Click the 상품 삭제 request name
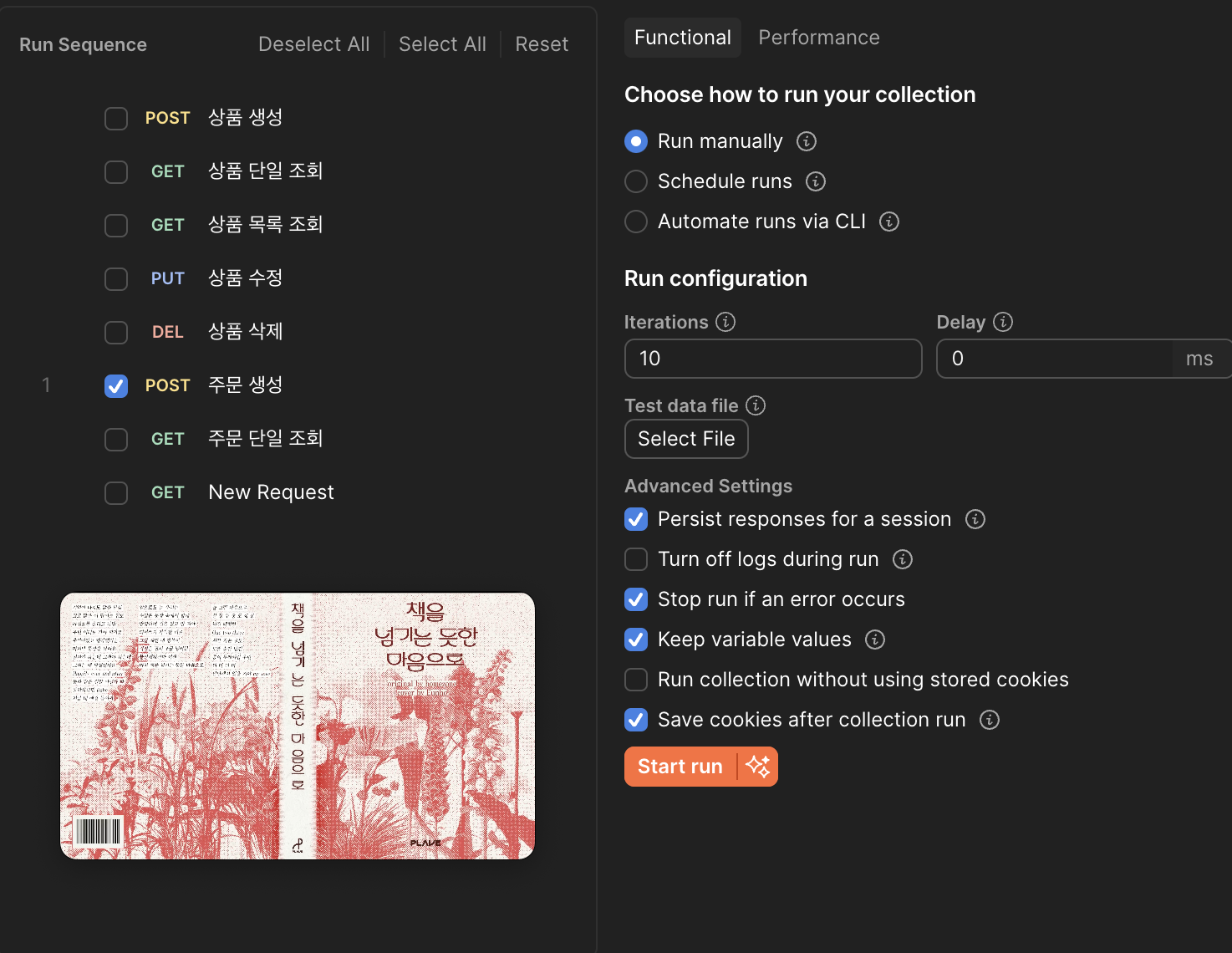This screenshot has width=1232, height=953. (245, 332)
